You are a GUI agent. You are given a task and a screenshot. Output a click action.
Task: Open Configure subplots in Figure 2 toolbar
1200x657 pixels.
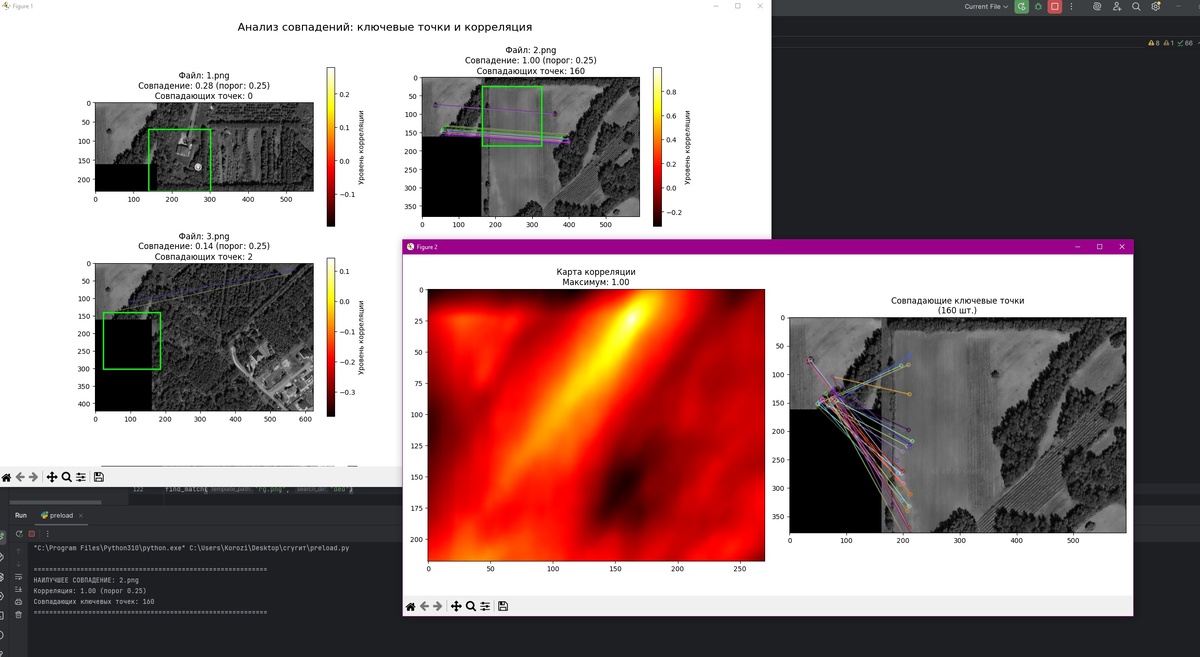[x=484, y=606]
